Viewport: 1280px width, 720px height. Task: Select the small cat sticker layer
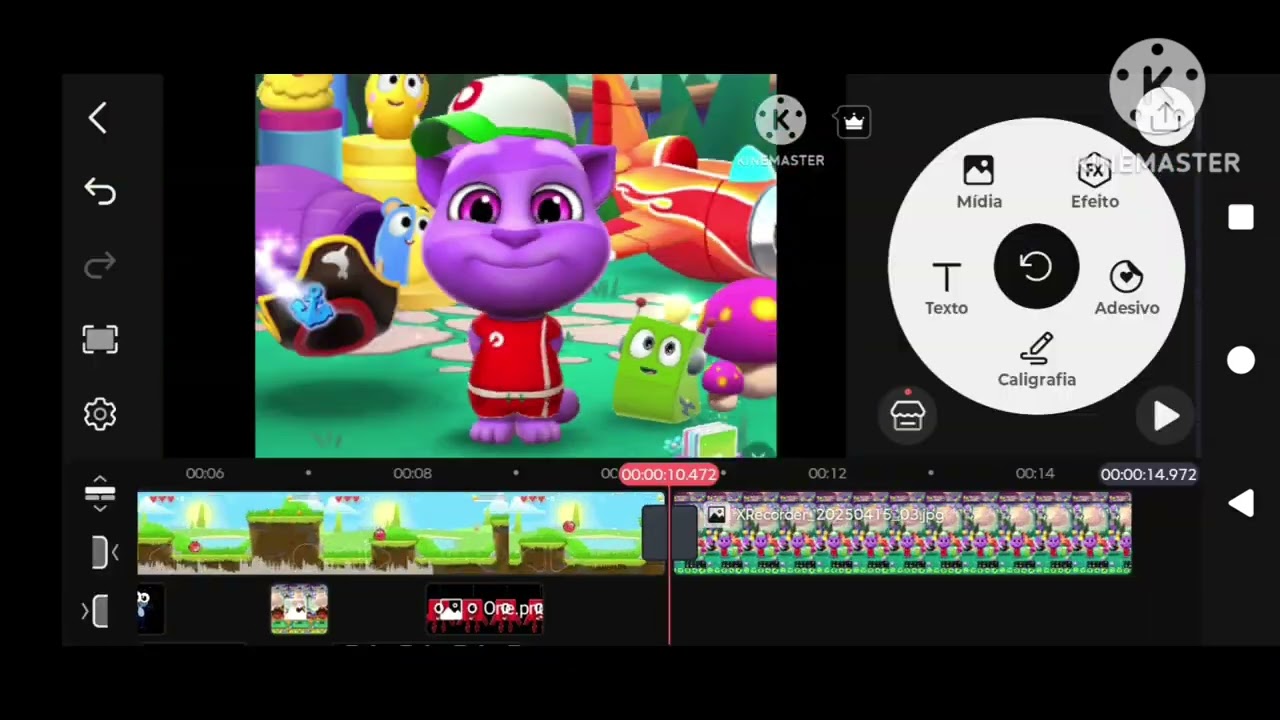pos(299,610)
